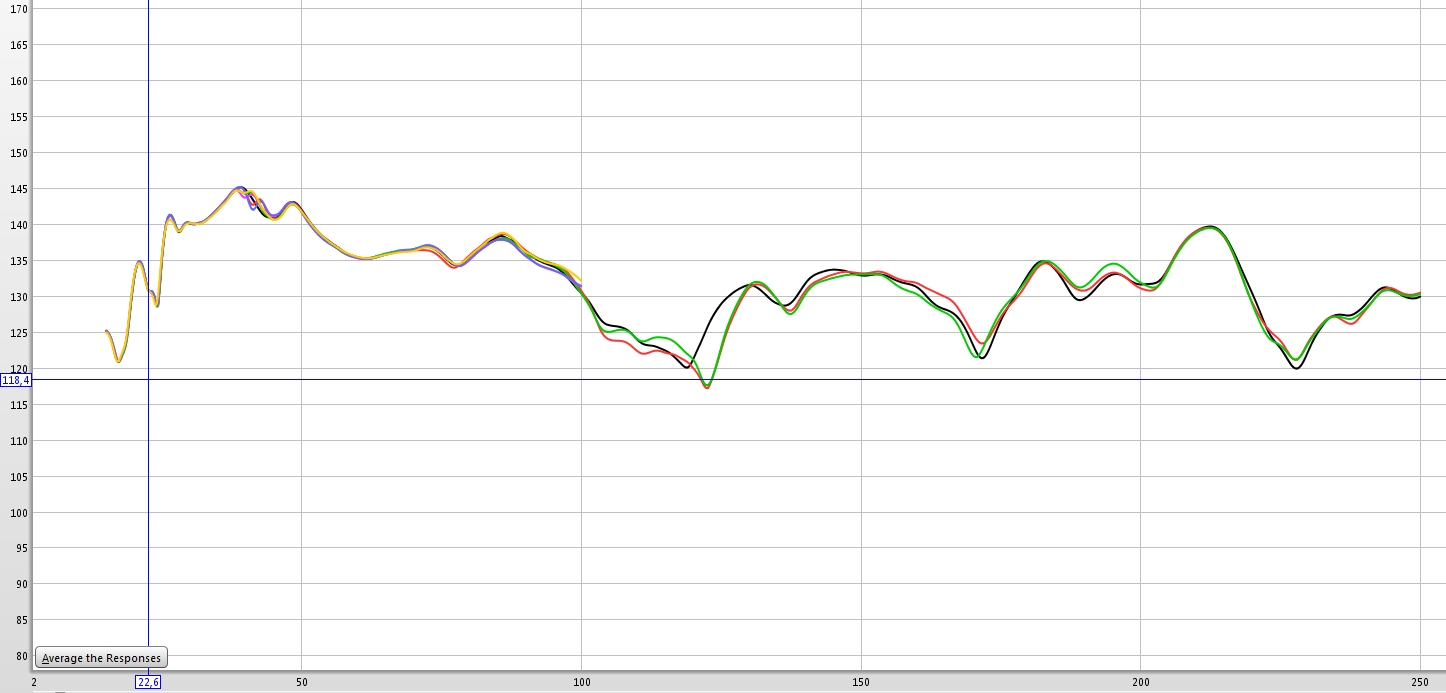Click the 85 label on the vertical axis
The height and width of the screenshot is (693, 1446).
coord(18,620)
